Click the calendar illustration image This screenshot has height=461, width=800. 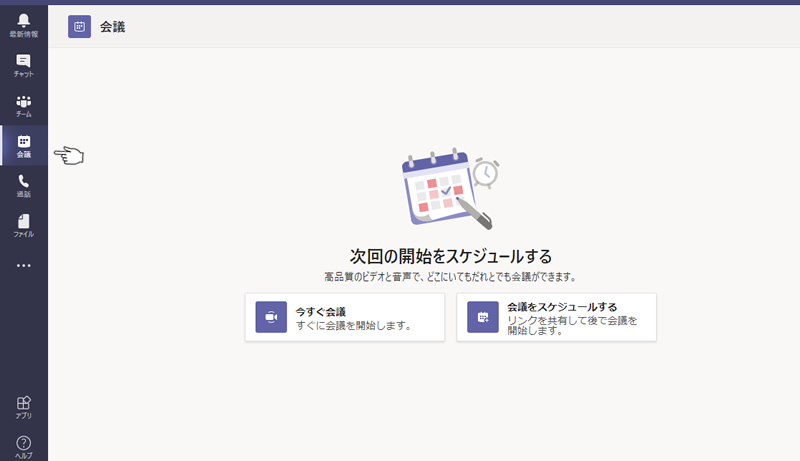click(x=451, y=189)
